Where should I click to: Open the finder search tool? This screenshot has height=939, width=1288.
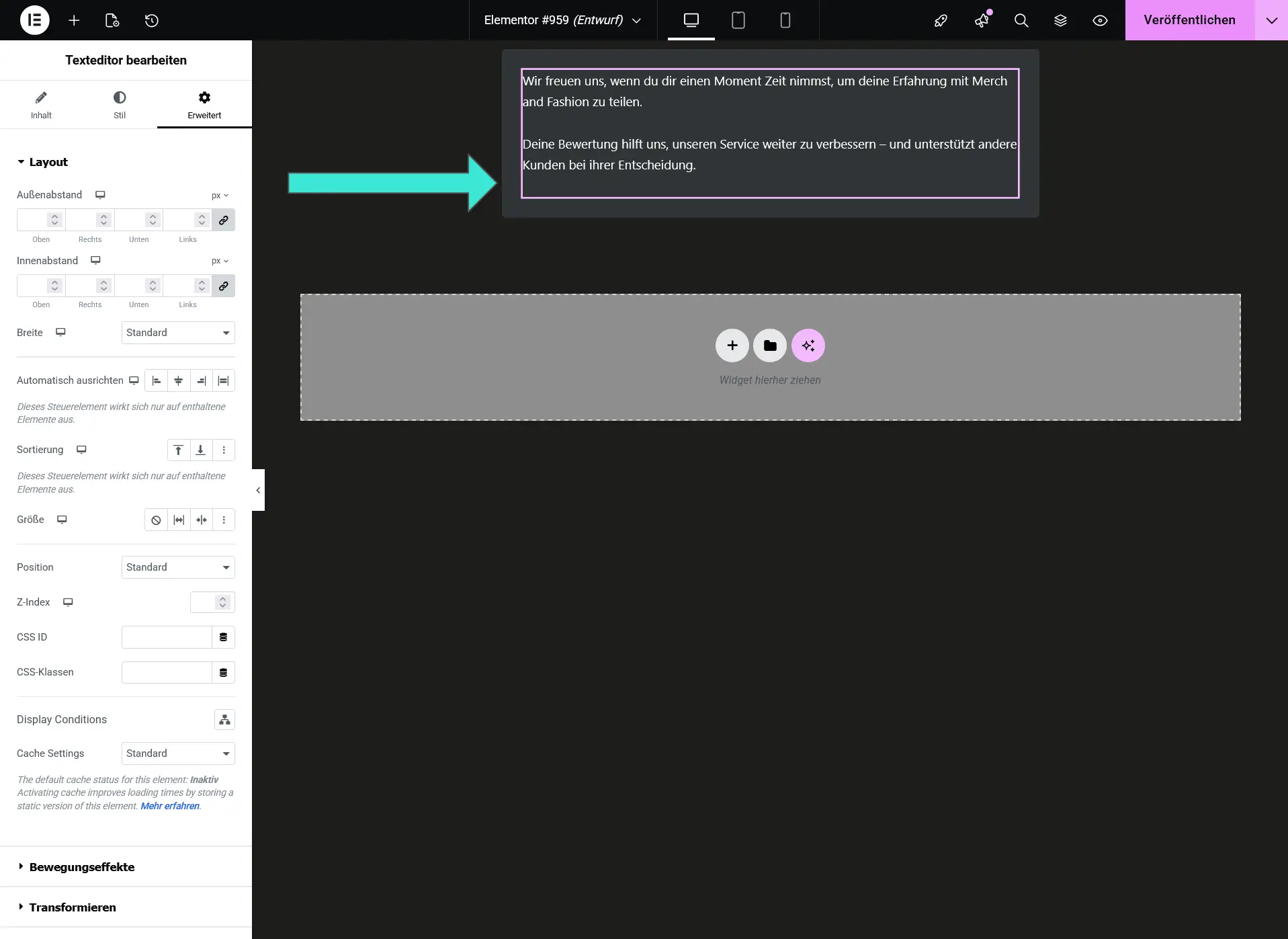click(1021, 21)
